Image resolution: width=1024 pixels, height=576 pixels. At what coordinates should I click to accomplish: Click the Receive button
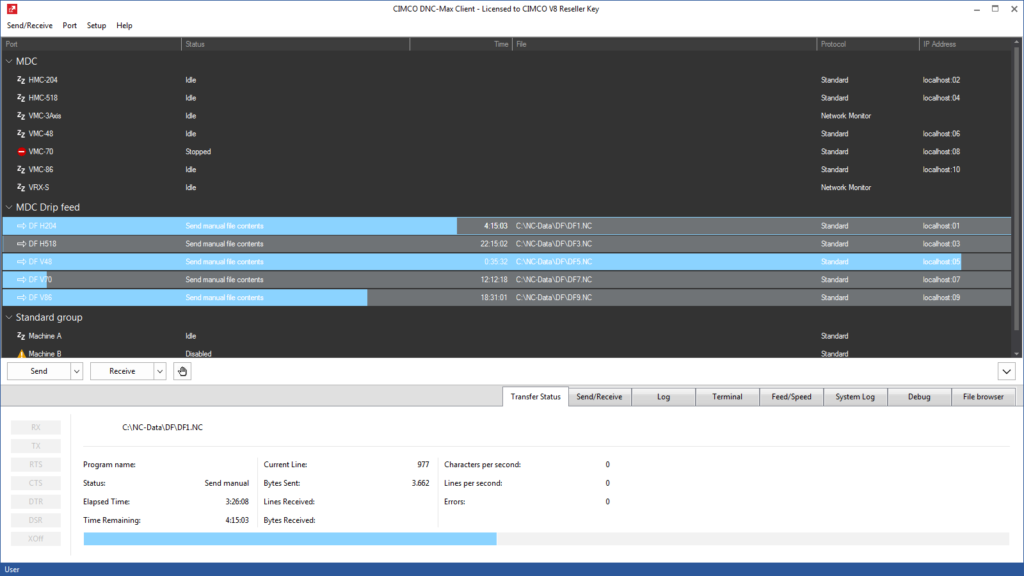point(122,371)
